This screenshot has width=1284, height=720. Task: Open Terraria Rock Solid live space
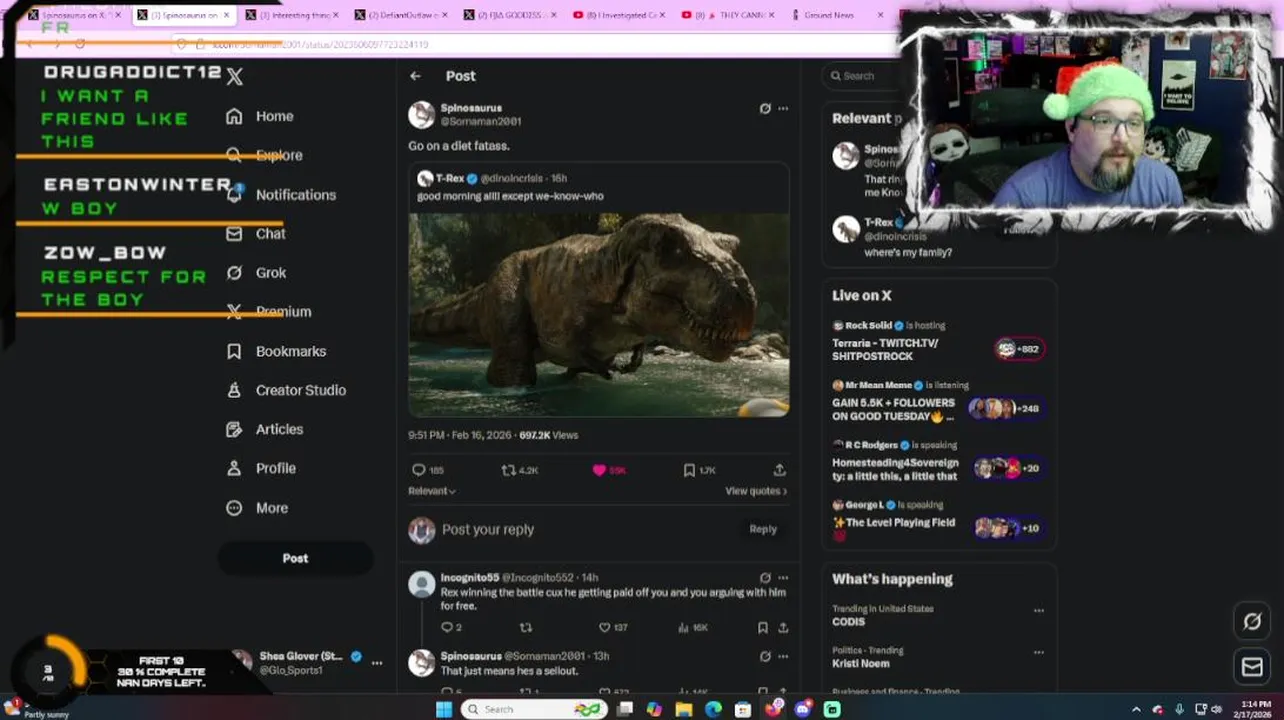tap(937, 342)
